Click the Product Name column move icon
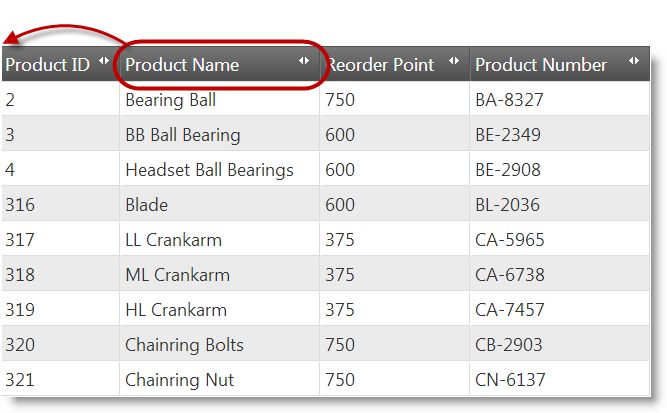Viewport: 667px width, 413px height. [304, 62]
